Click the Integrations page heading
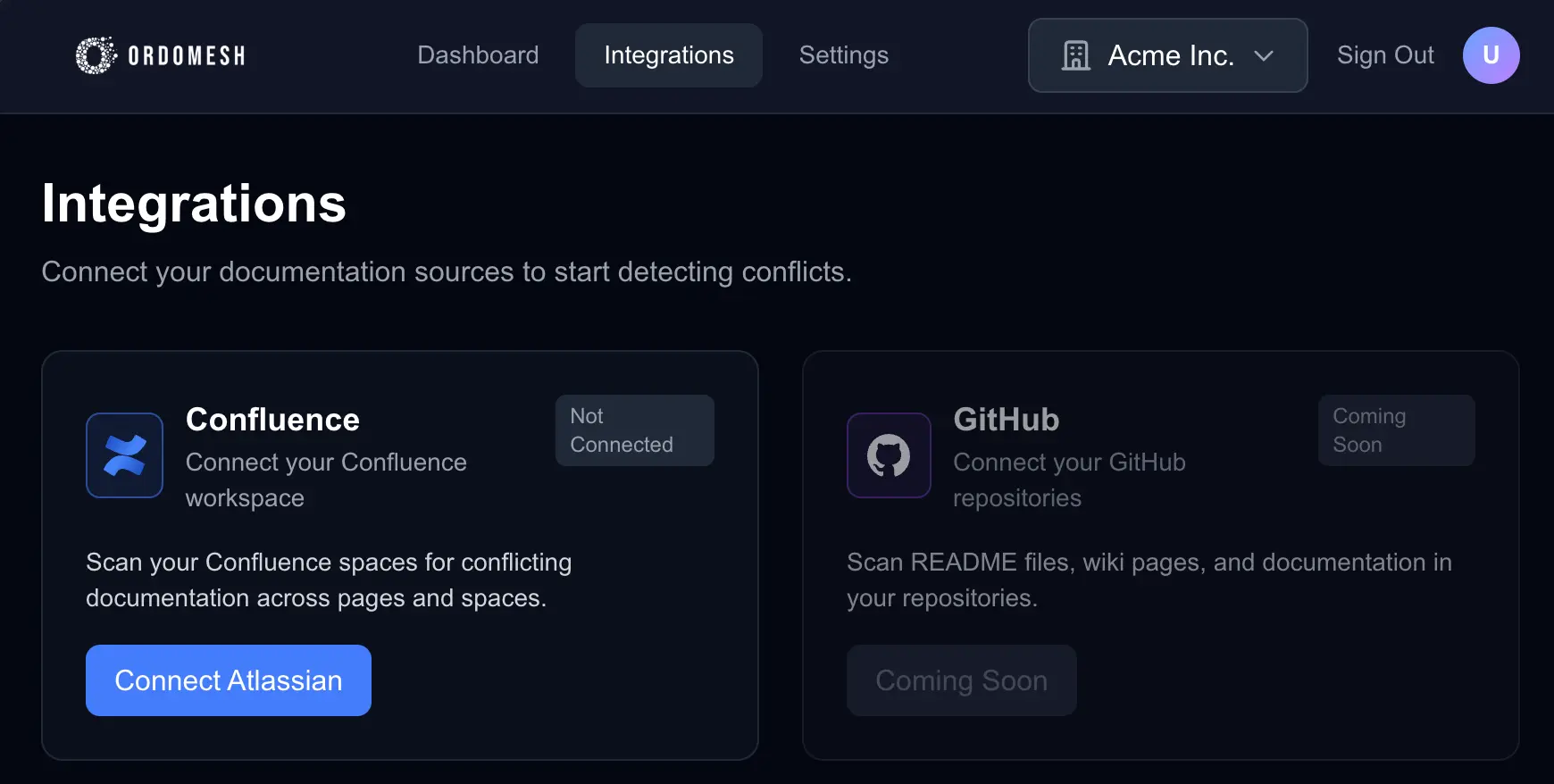The width and height of the screenshot is (1554, 784). pos(194,204)
